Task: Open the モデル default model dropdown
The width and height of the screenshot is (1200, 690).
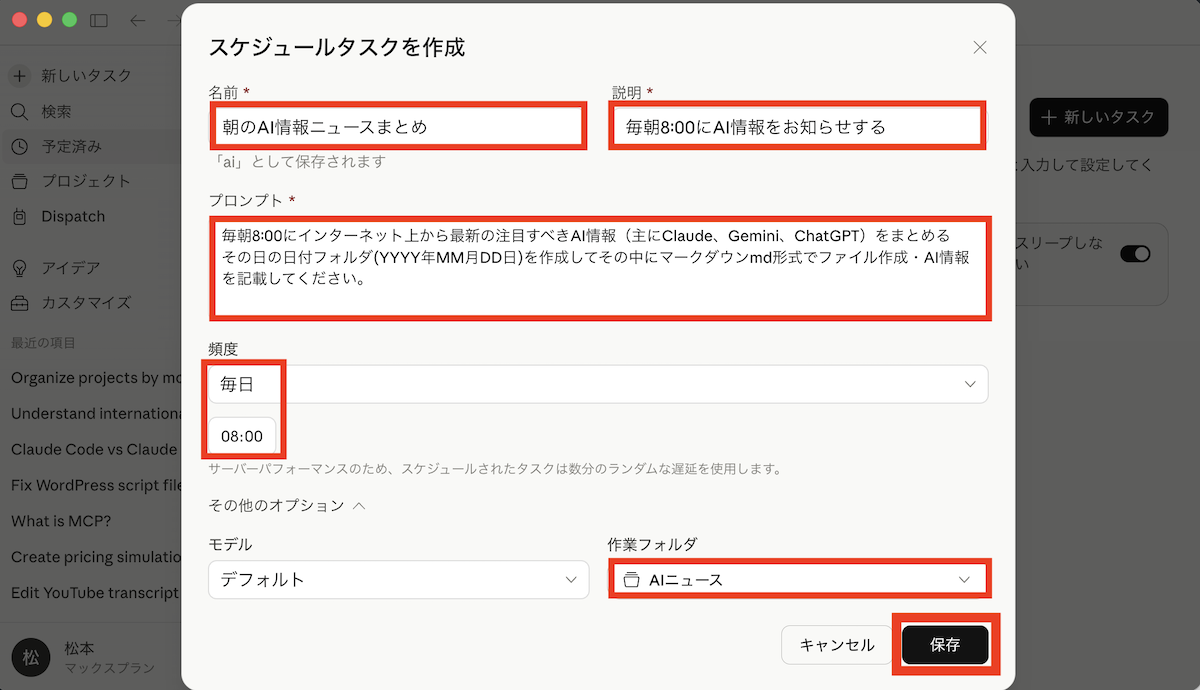Action: 398,579
